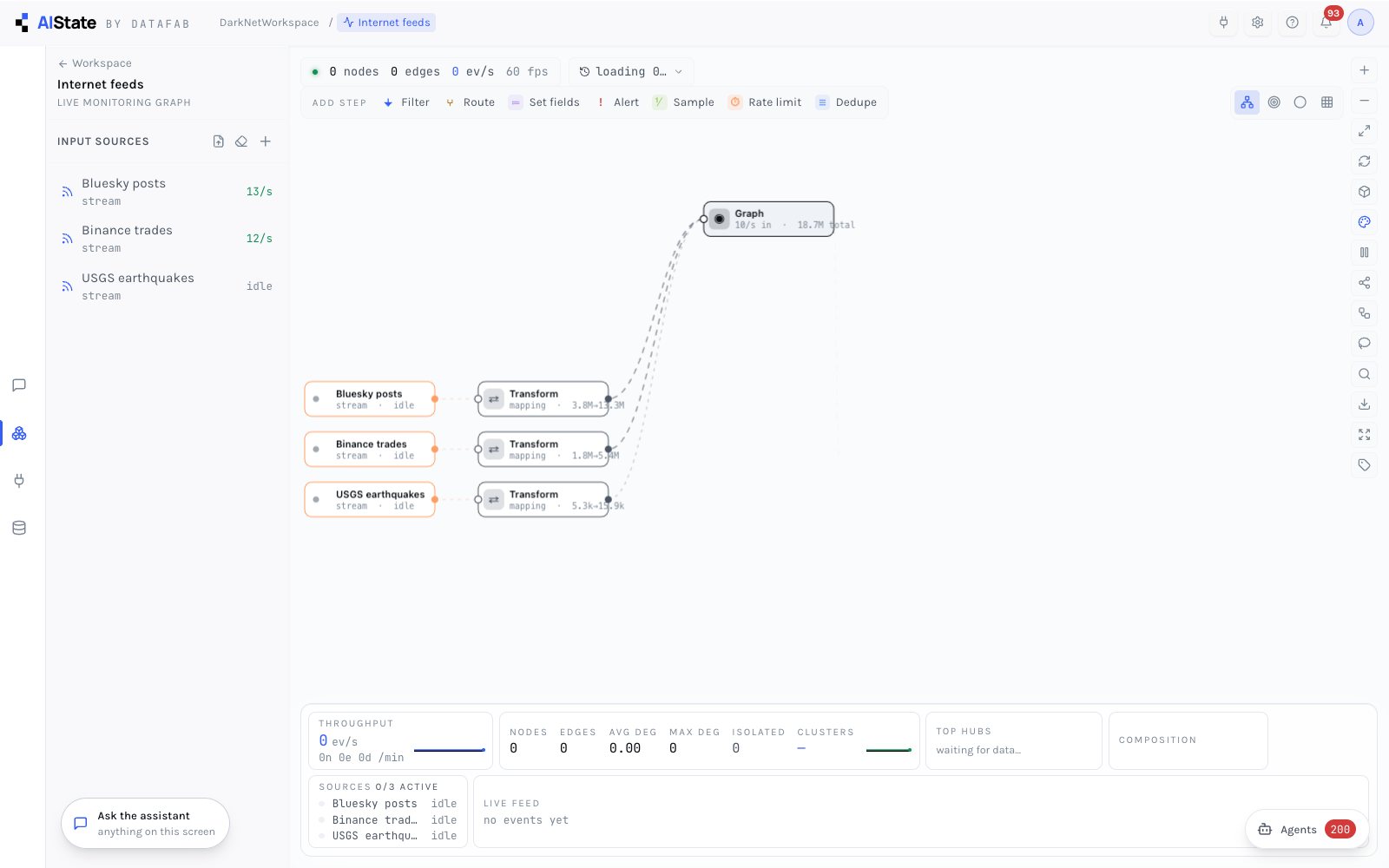Switch to the circle layout
Image resolution: width=1389 pixels, height=868 pixels.
point(1300,102)
